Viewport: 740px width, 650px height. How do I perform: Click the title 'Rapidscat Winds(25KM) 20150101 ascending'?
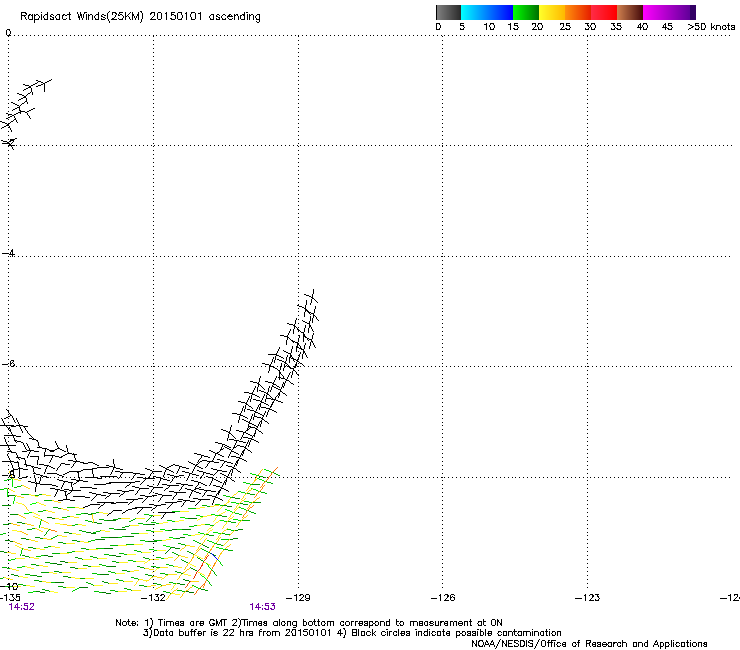coord(140,17)
